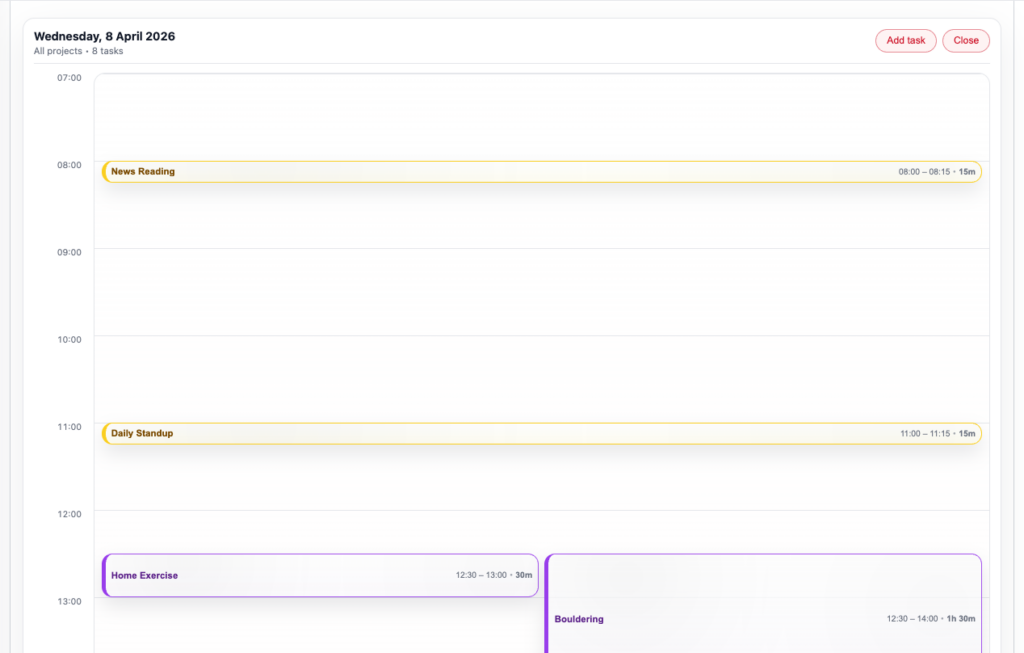Click the 10:00 hour label
Viewport: 1024px width, 653px height.
click(x=69, y=340)
